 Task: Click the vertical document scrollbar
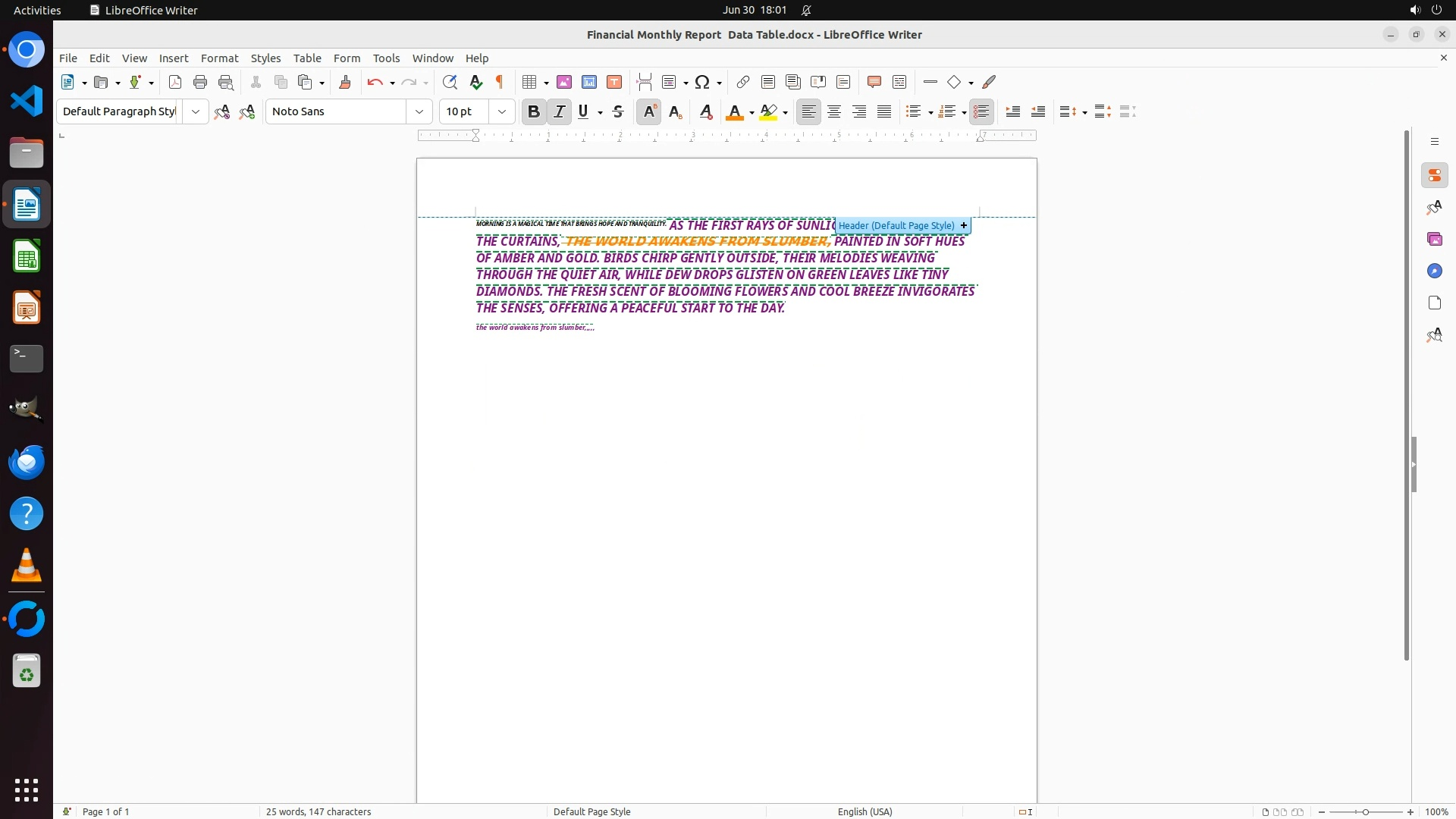1407,394
